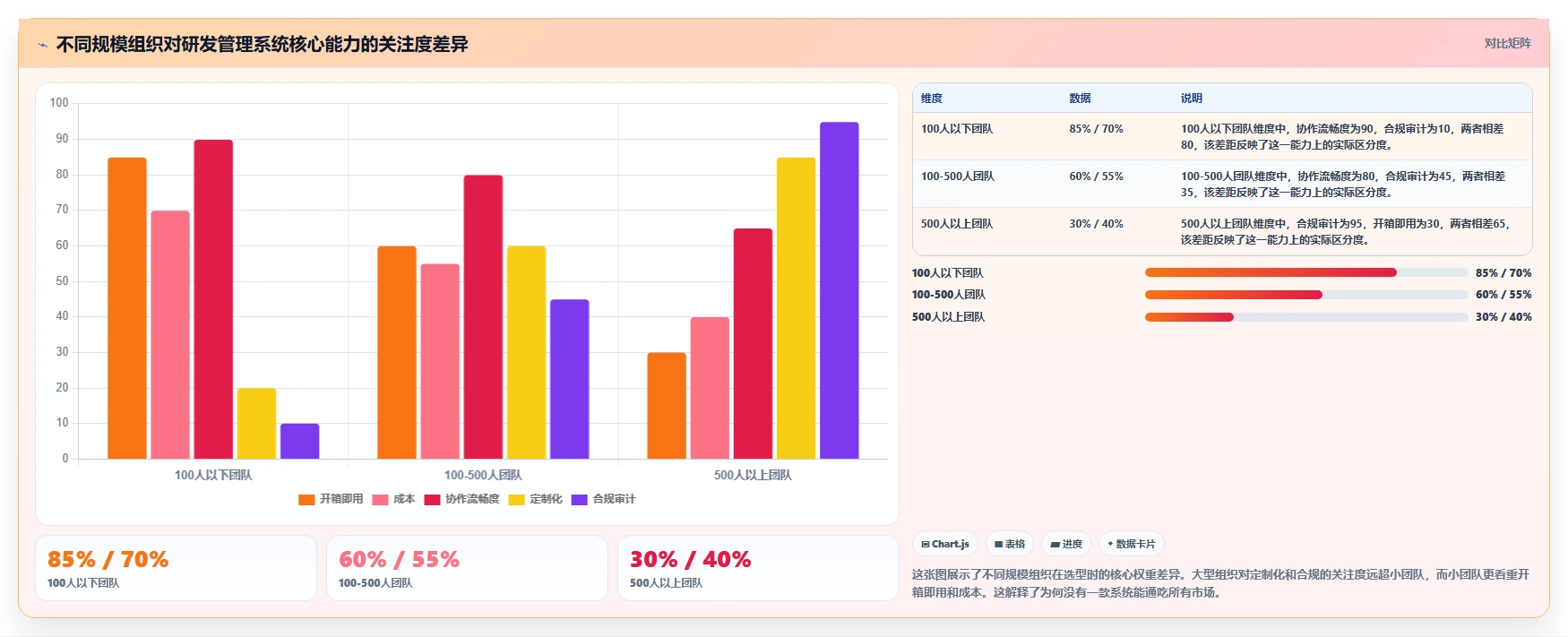This screenshot has height=637, width=1568.
Task: Toggle the 成本 legend swatch
Action: pos(380,500)
